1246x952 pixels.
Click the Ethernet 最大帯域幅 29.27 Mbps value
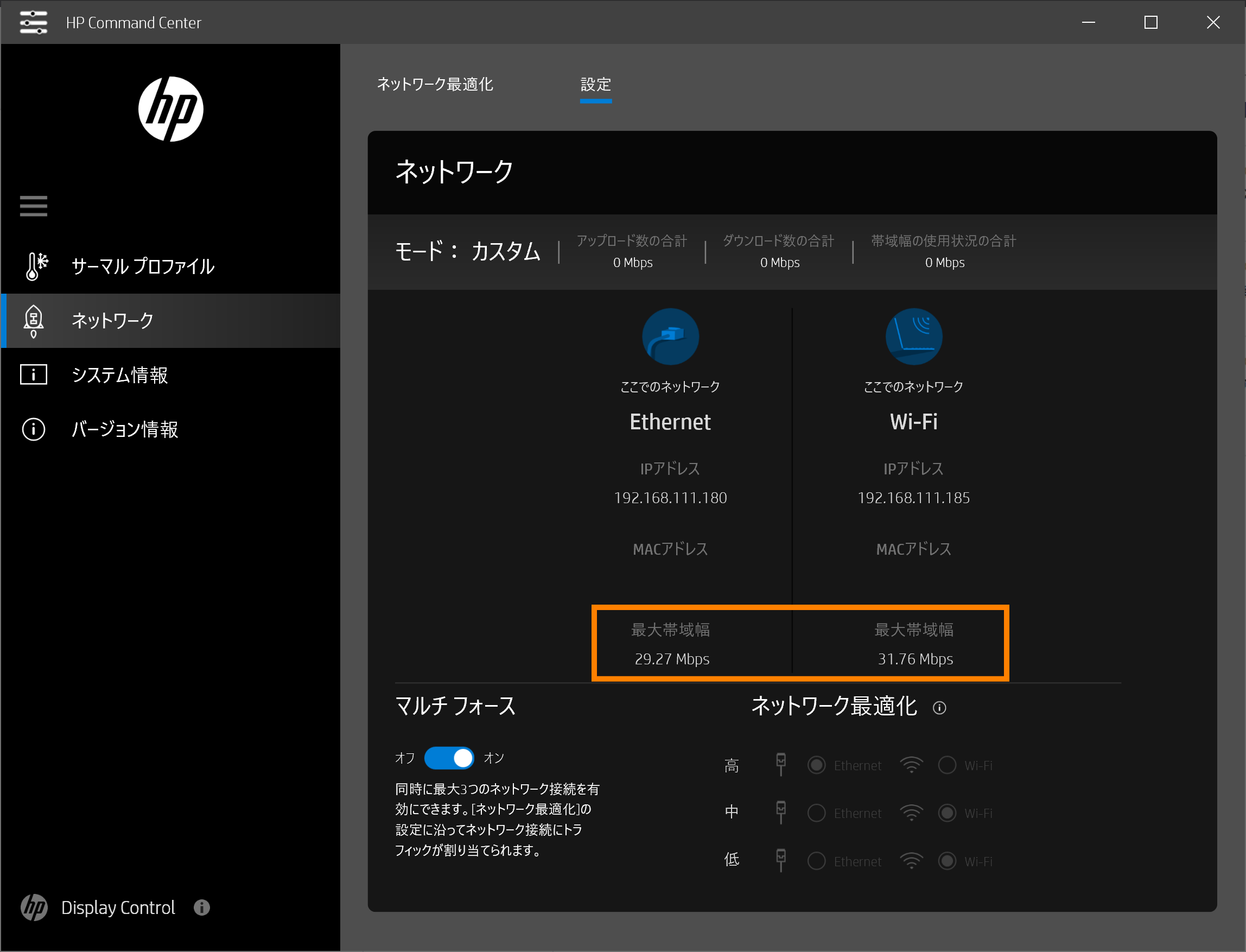tap(672, 659)
